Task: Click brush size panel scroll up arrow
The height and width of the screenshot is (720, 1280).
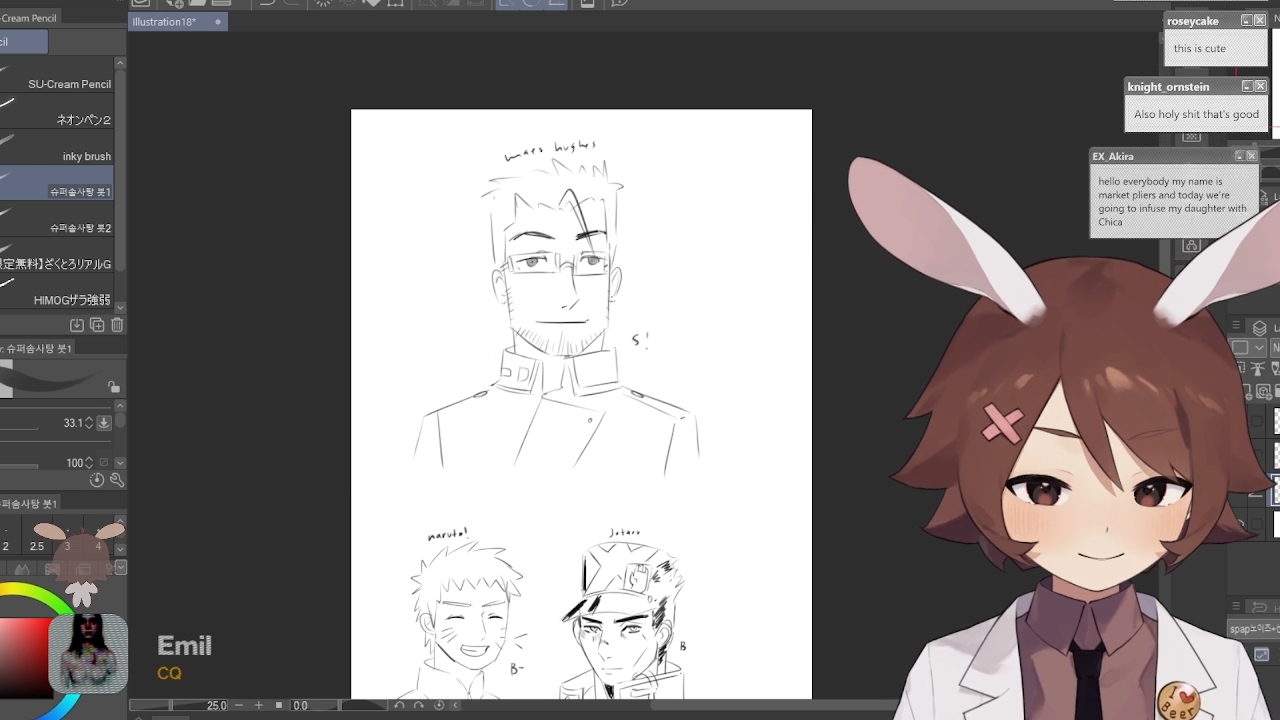Action: click(x=120, y=522)
